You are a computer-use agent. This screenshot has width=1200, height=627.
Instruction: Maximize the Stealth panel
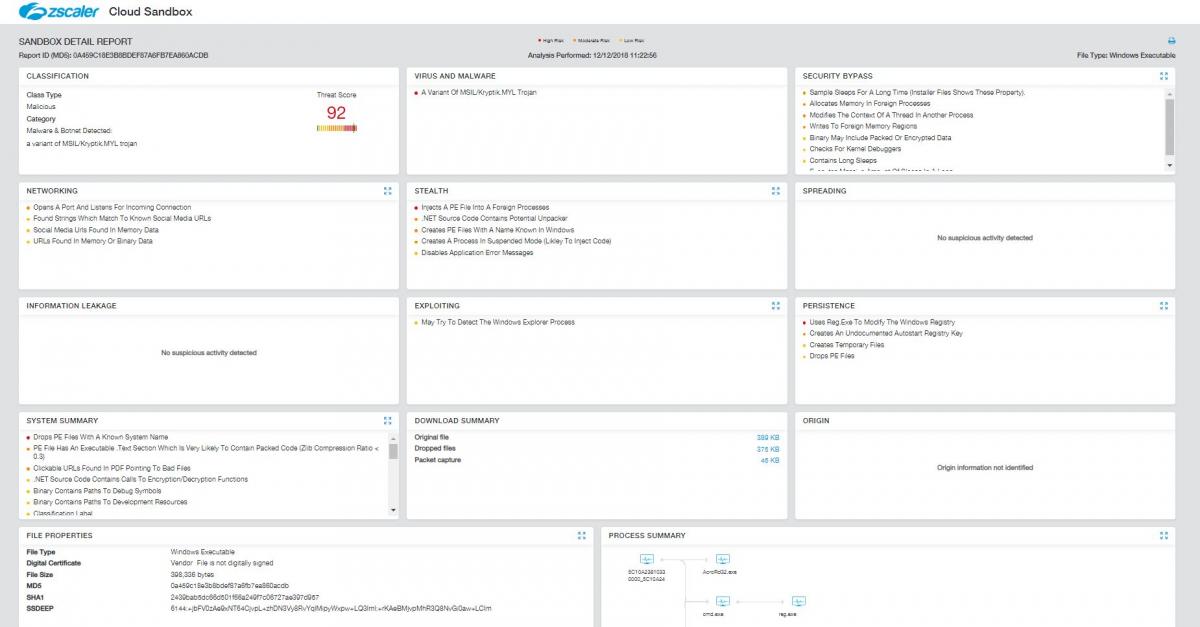coord(775,191)
